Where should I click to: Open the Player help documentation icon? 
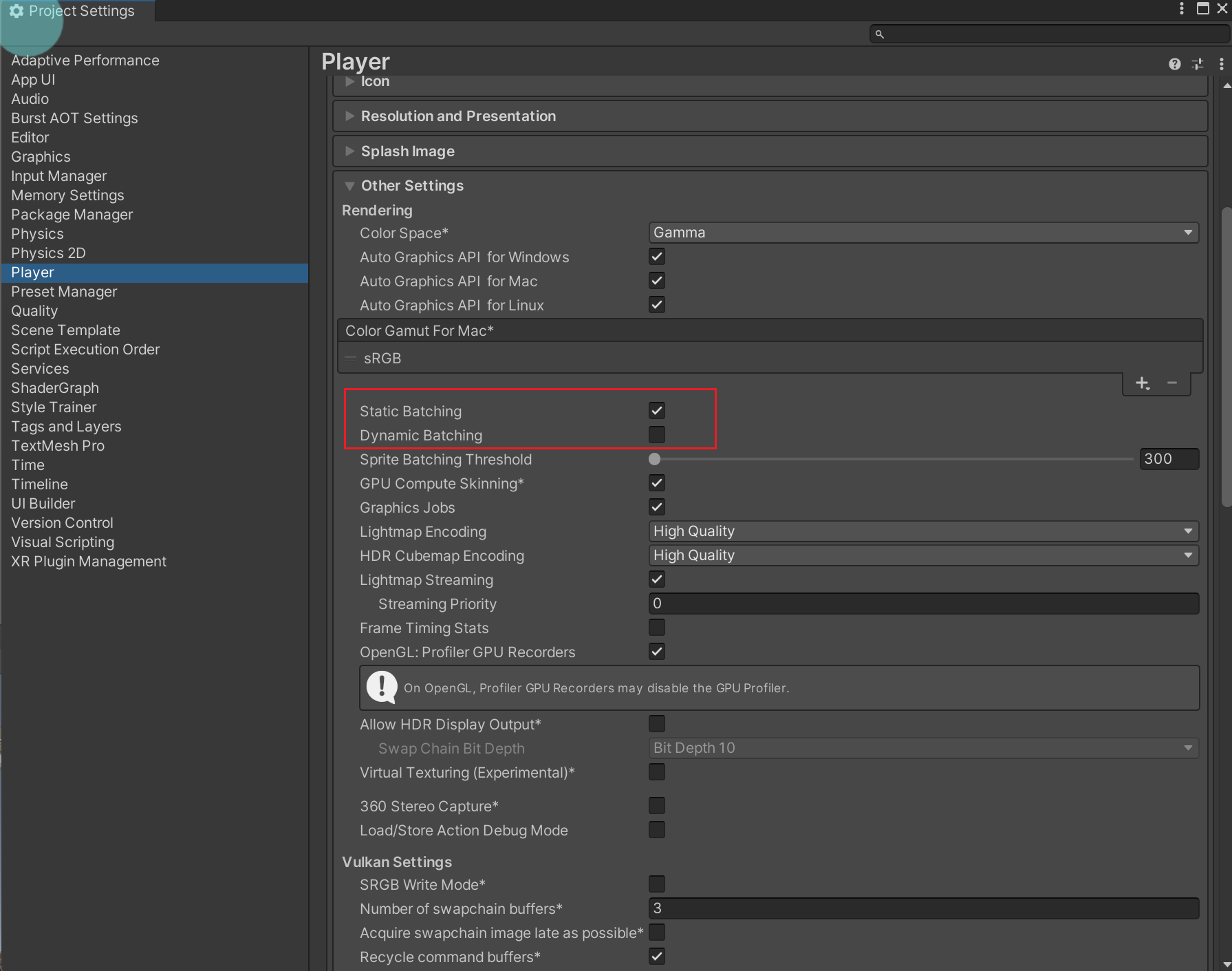(1174, 64)
